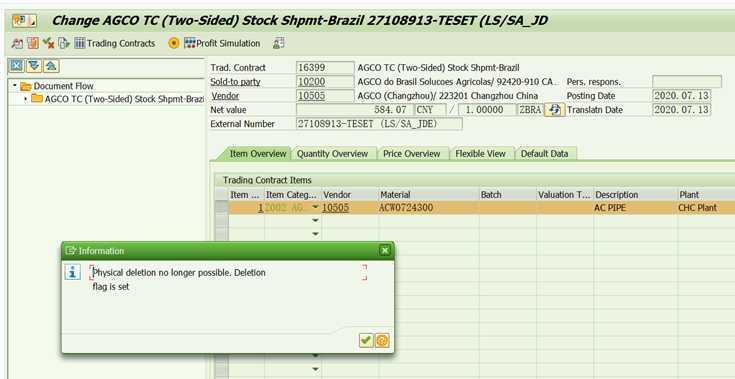Collapse all nodes in document flow tree

coord(51,66)
